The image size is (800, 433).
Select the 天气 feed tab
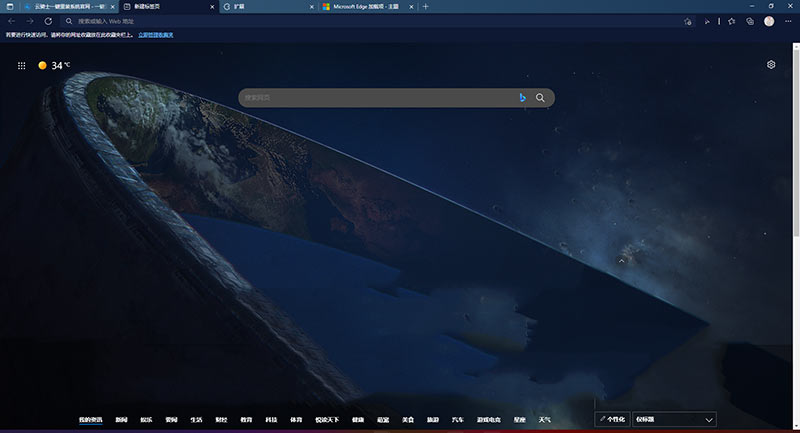[544, 420]
